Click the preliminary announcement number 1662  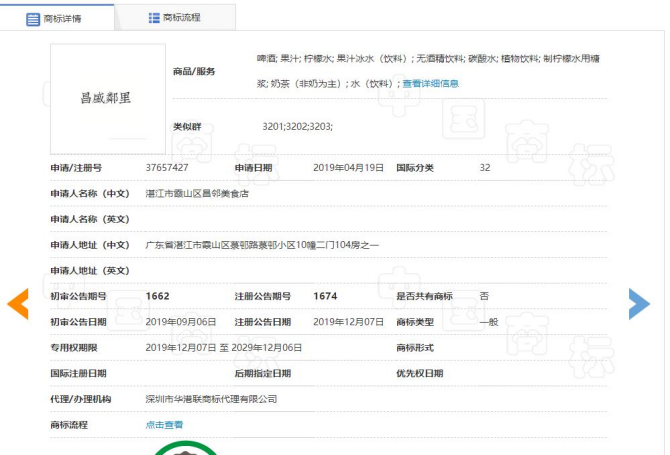pos(158,296)
